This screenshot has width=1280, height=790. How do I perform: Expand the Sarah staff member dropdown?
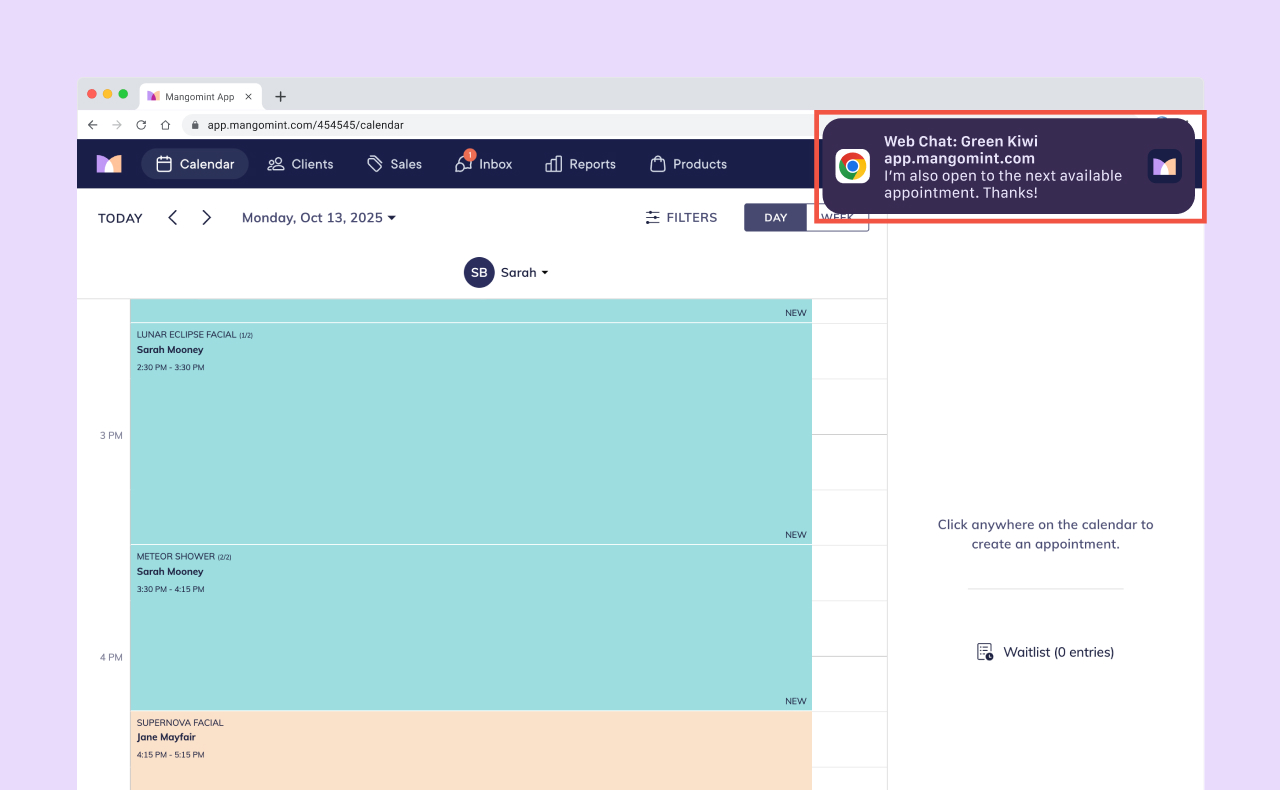click(x=521, y=272)
